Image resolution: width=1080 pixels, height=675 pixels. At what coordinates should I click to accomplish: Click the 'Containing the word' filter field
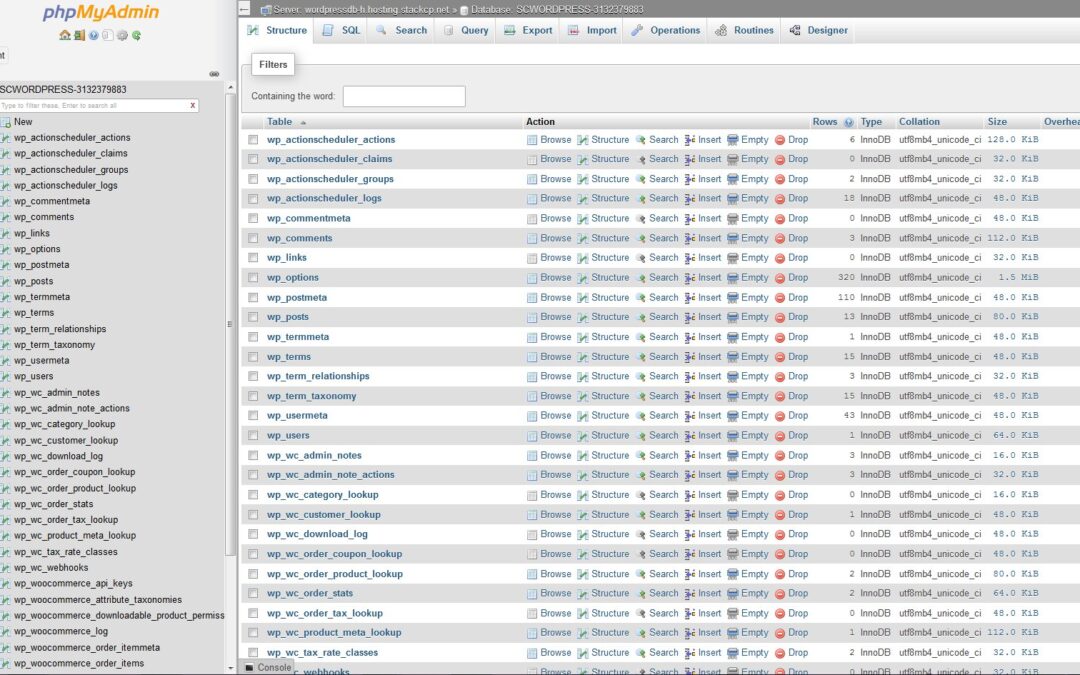pyautogui.click(x=404, y=96)
